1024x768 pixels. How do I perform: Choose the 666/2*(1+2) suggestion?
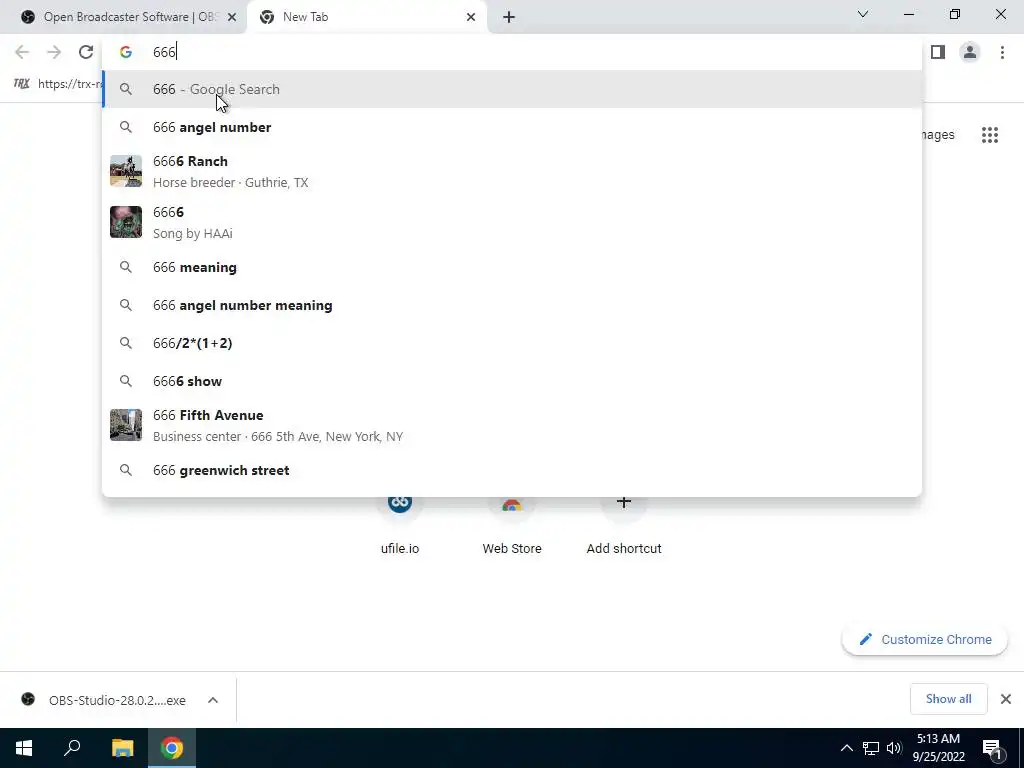(512, 343)
